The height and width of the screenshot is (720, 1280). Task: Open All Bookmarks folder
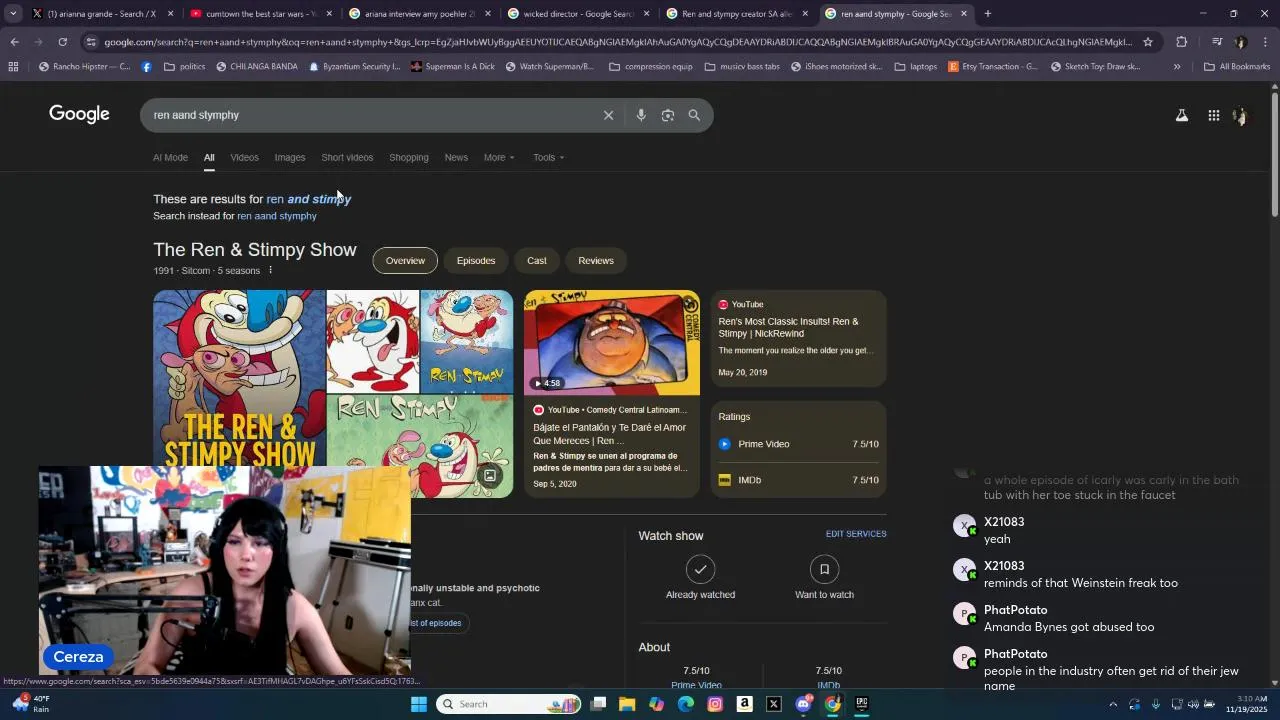tap(1237, 67)
